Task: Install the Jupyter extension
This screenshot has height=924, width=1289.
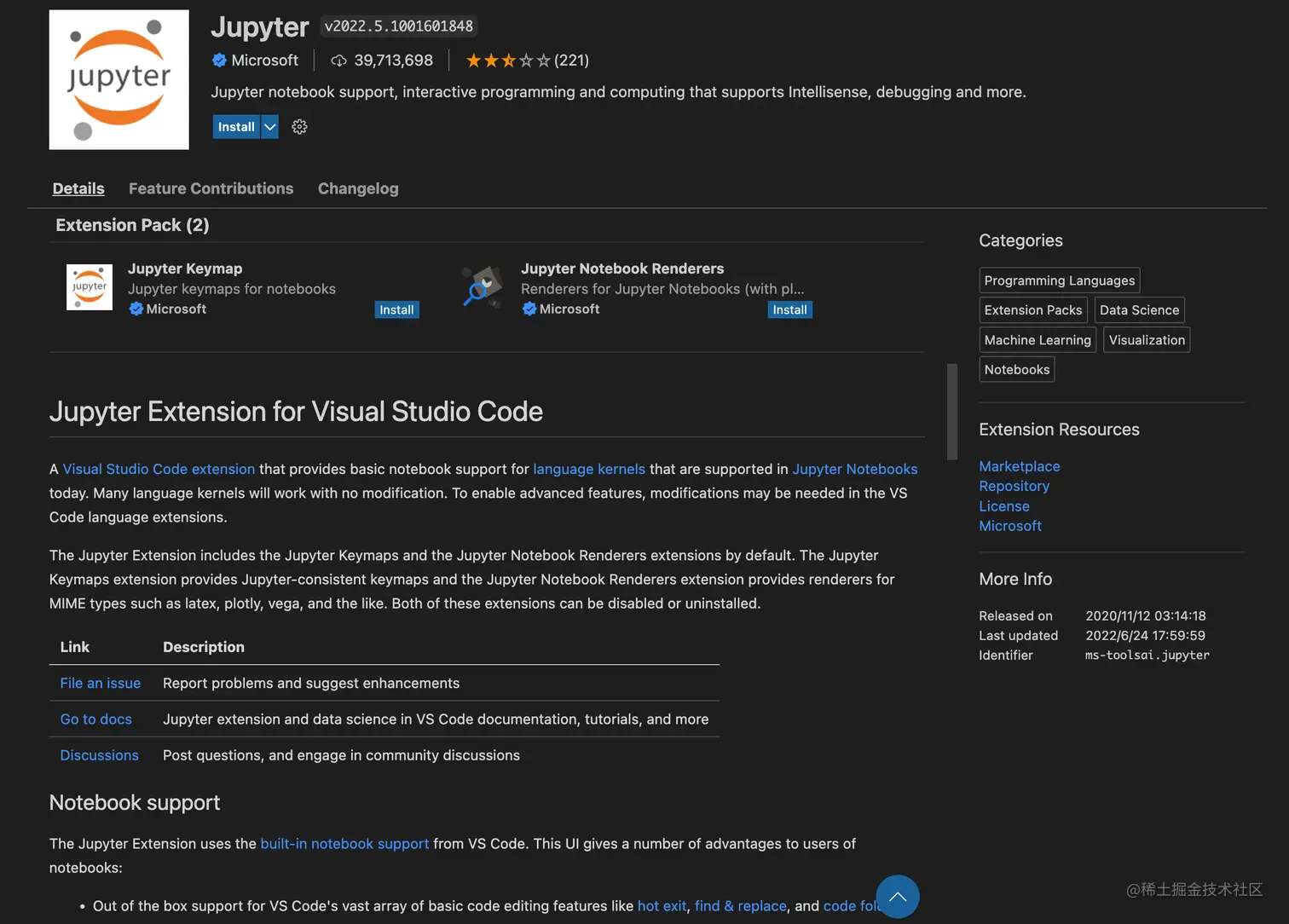Action: (236, 127)
